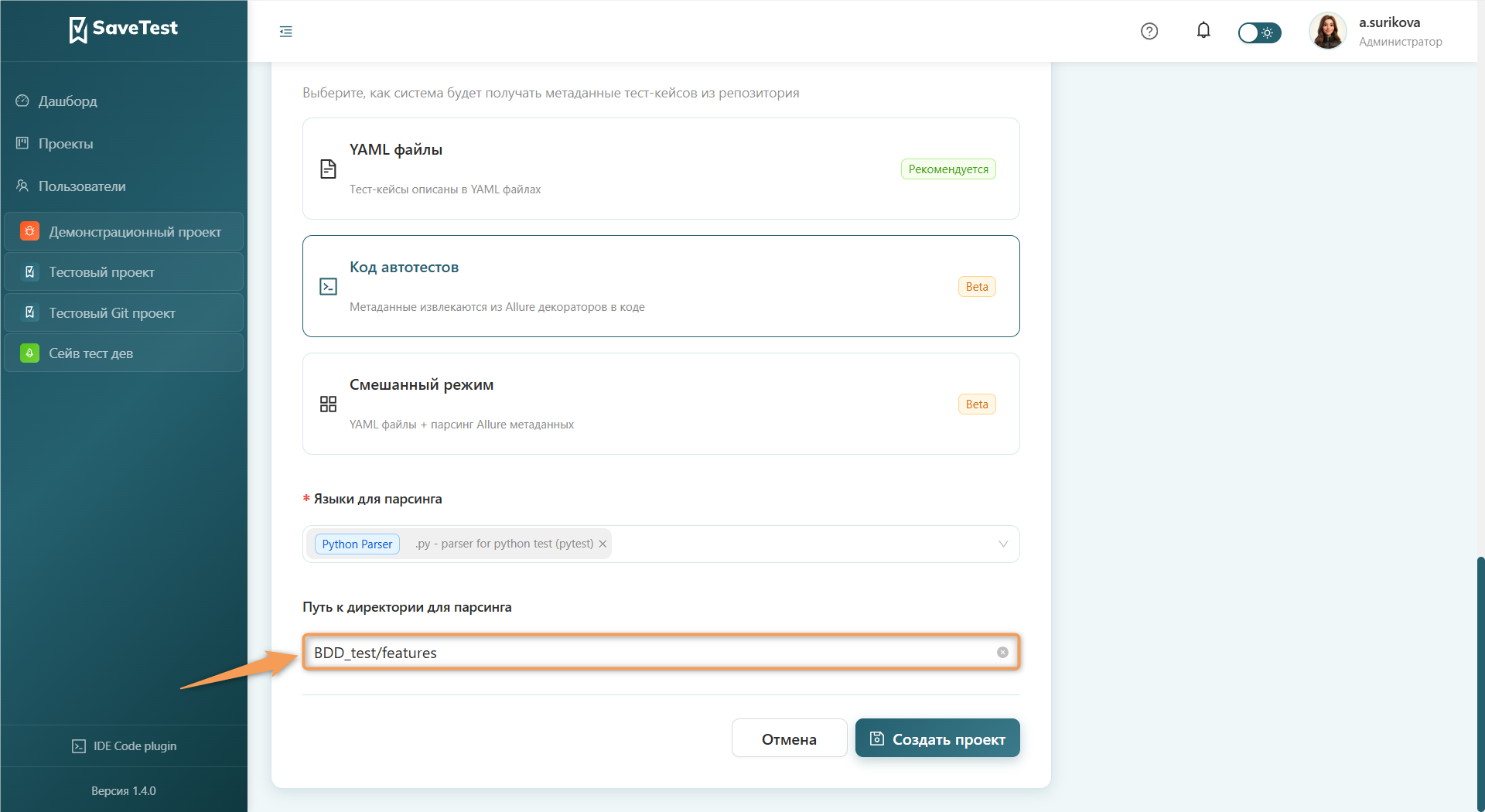Click the Рекомендуется badge
Image resolution: width=1485 pixels, height=812 pixels.
coord(948,169)
